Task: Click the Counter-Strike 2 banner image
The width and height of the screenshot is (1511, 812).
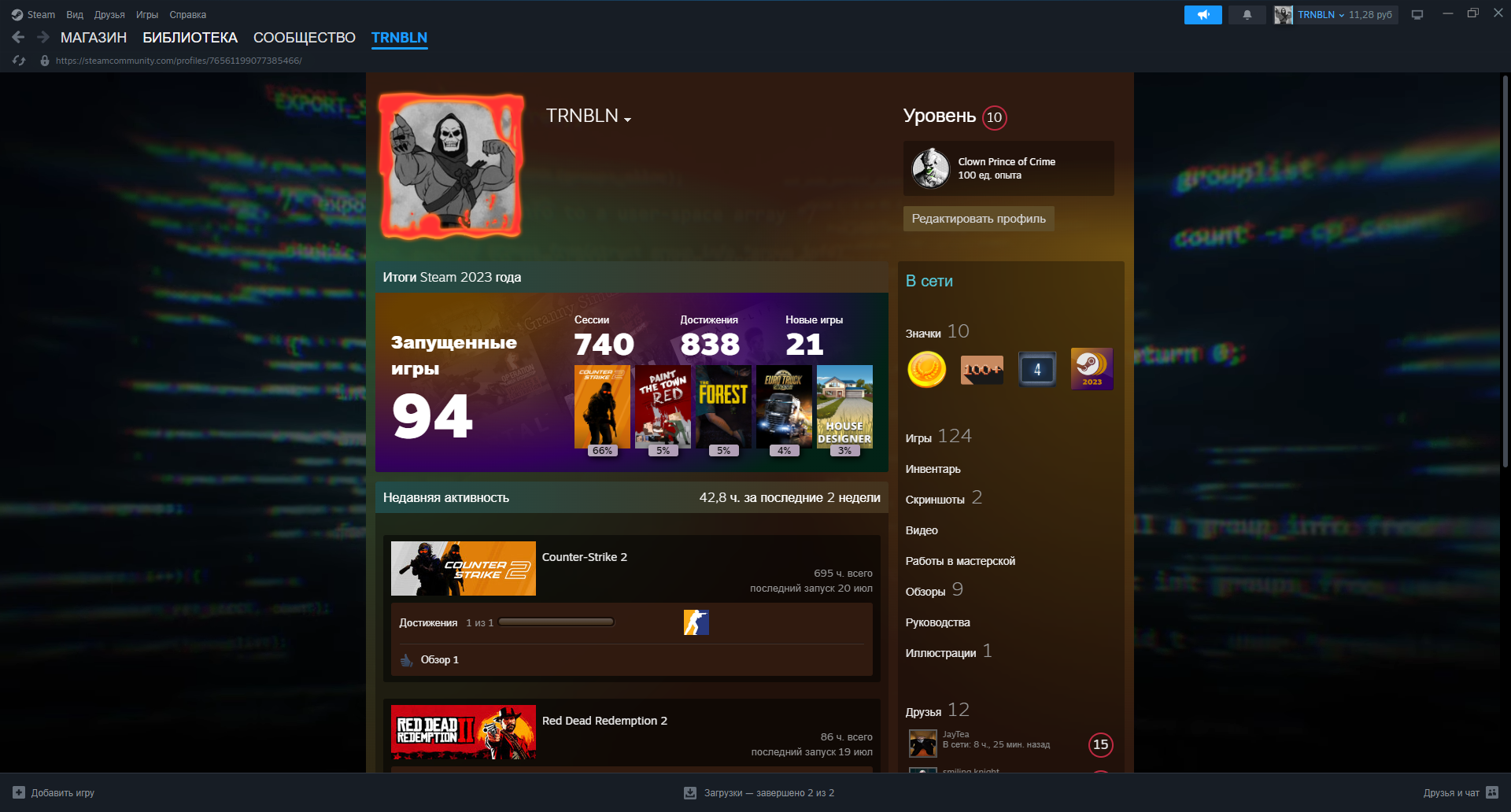Action: coord(464,568)
